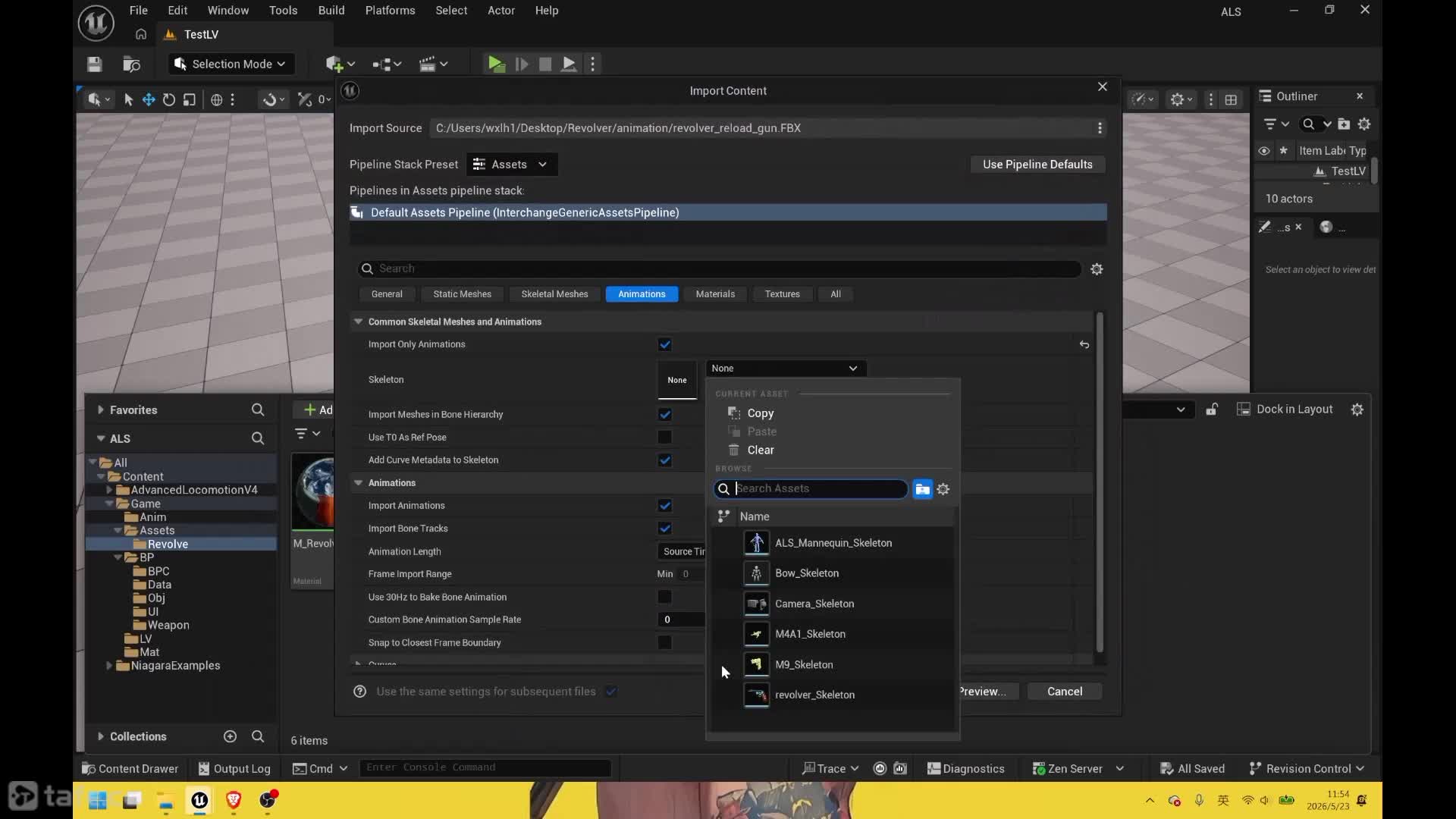Click the Browse folder icon in asset picker

[922, 489]
